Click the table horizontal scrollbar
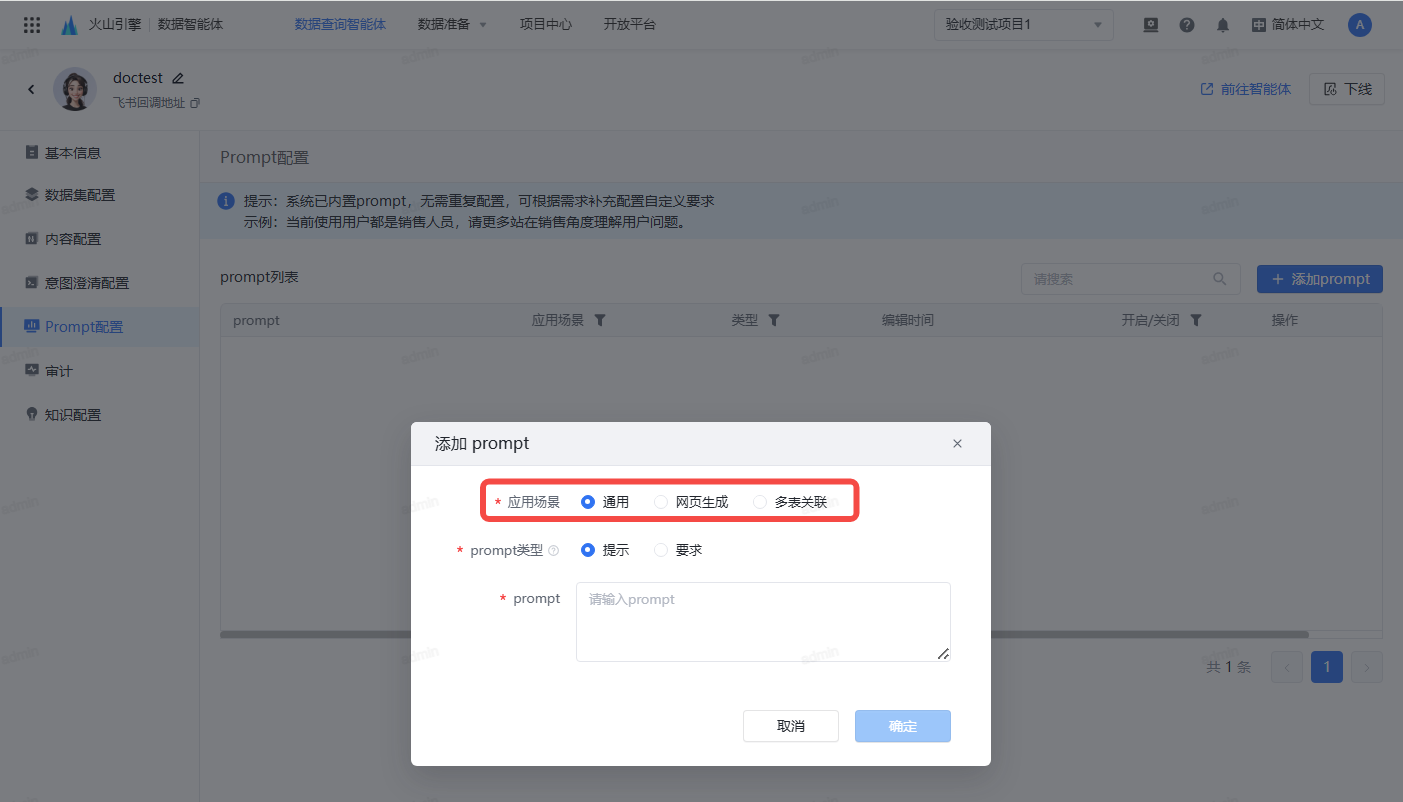 click(764, 634)
